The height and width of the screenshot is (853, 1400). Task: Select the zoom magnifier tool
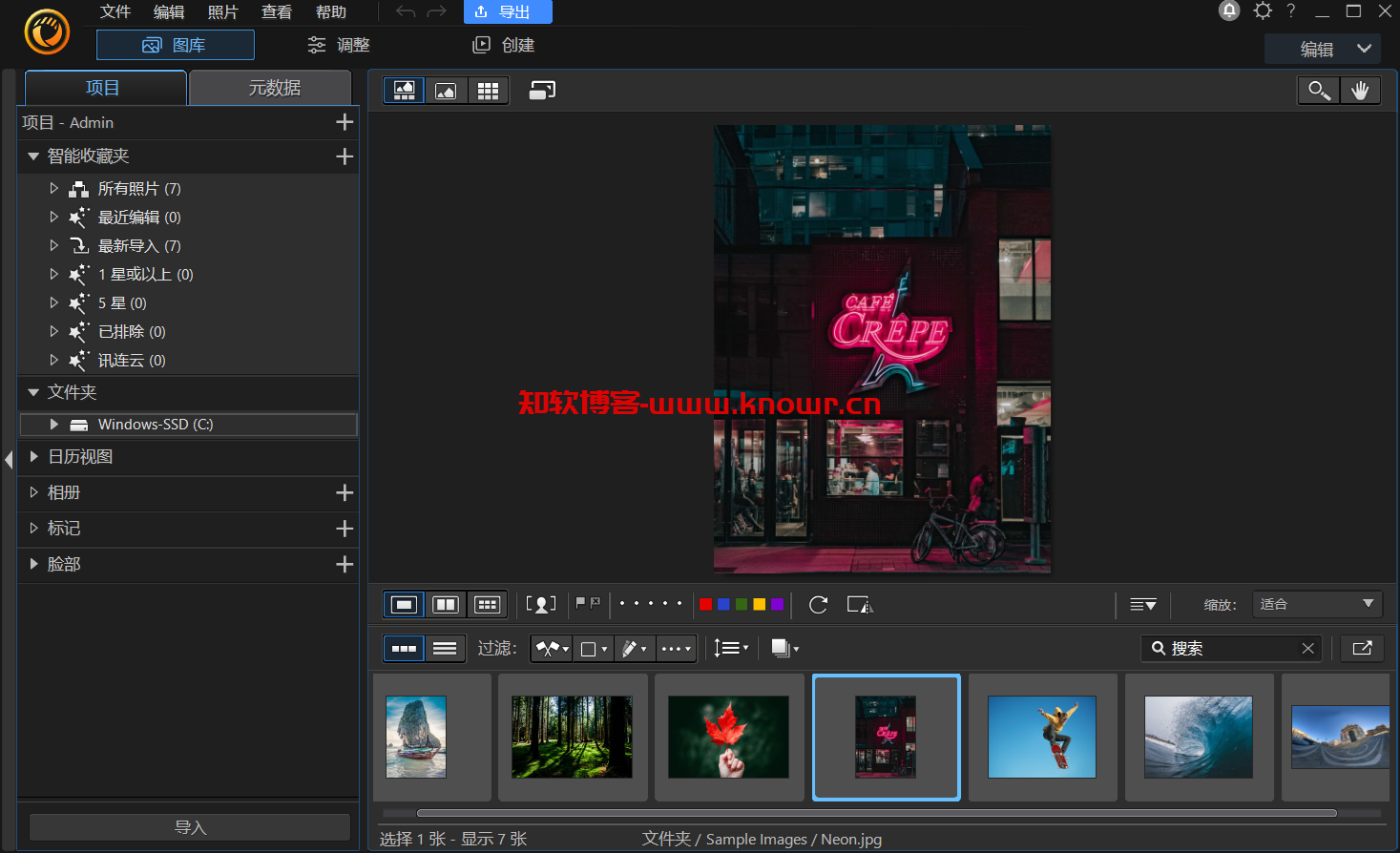click(1319, 91)
